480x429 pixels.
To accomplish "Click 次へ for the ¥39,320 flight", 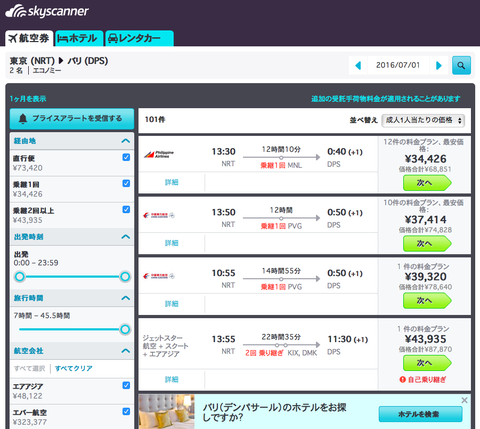I will 427,301.
